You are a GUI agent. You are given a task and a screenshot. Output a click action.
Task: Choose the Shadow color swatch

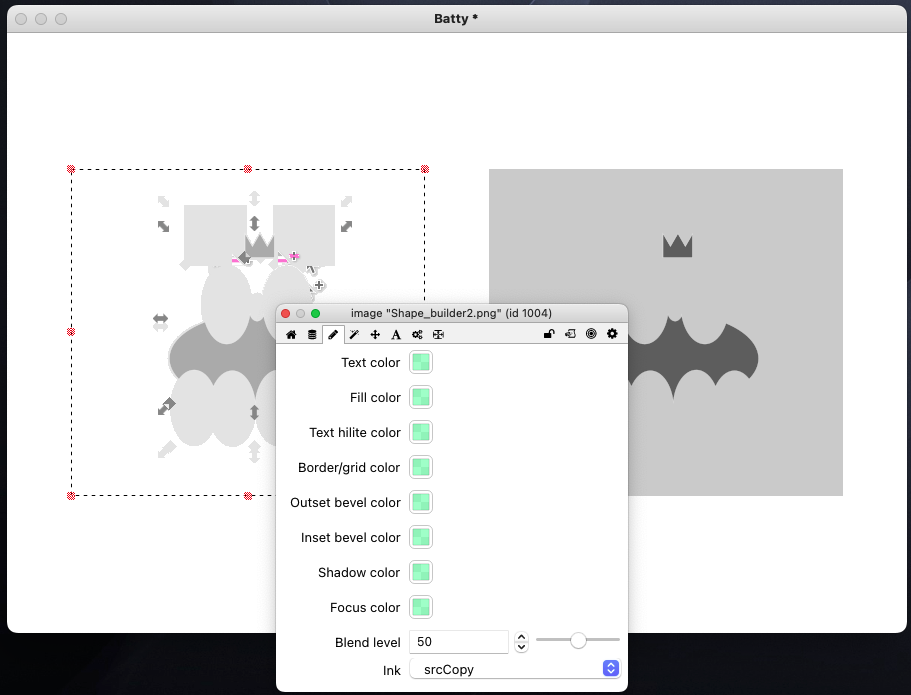(x=421, y=573)
